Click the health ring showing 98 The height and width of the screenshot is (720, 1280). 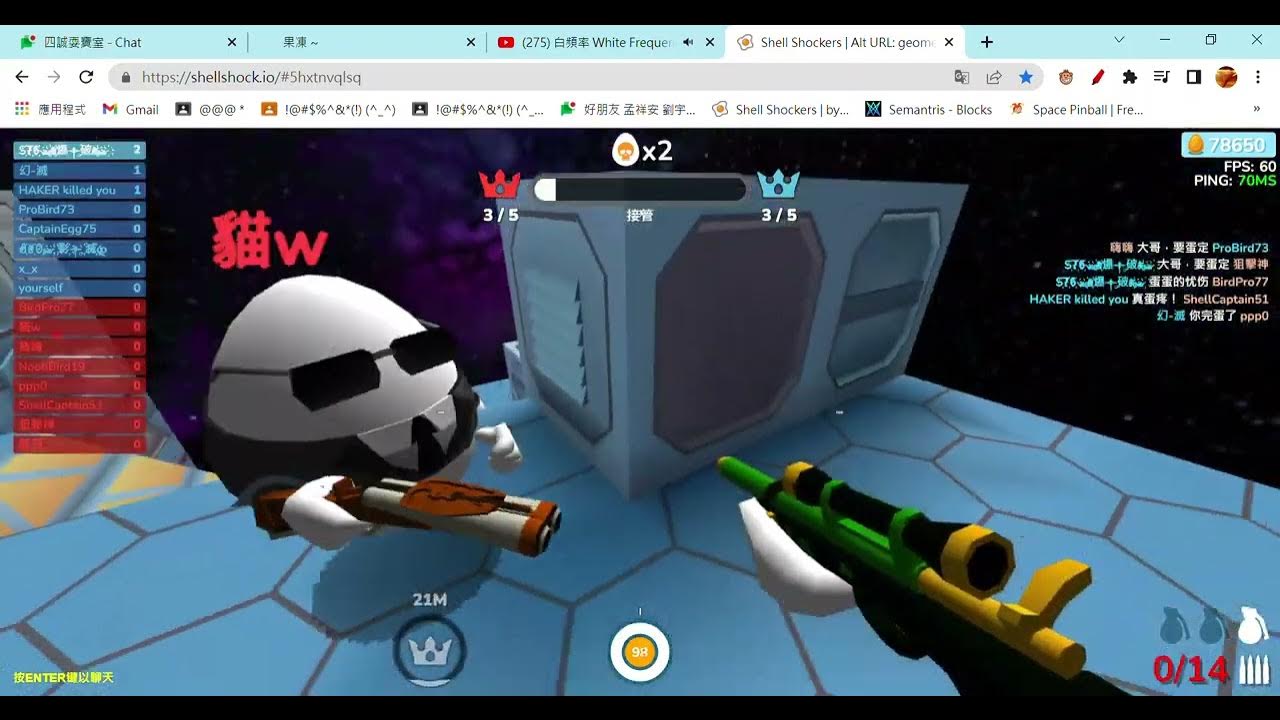click(x=639, y=652)
